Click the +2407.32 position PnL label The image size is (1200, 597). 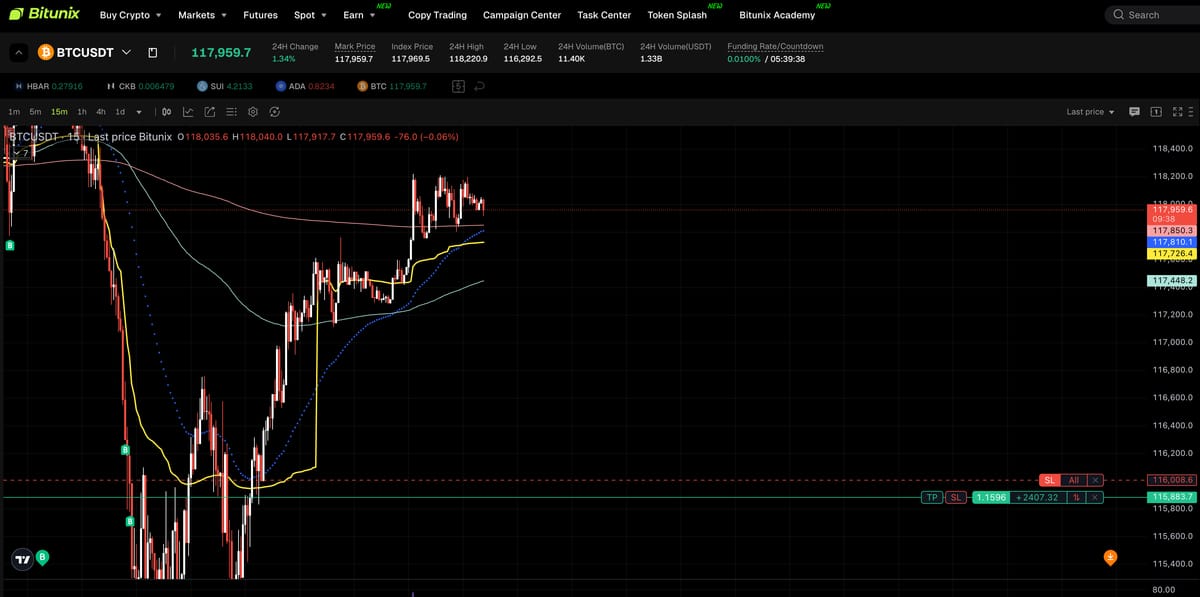click(x=1036, y=497)
